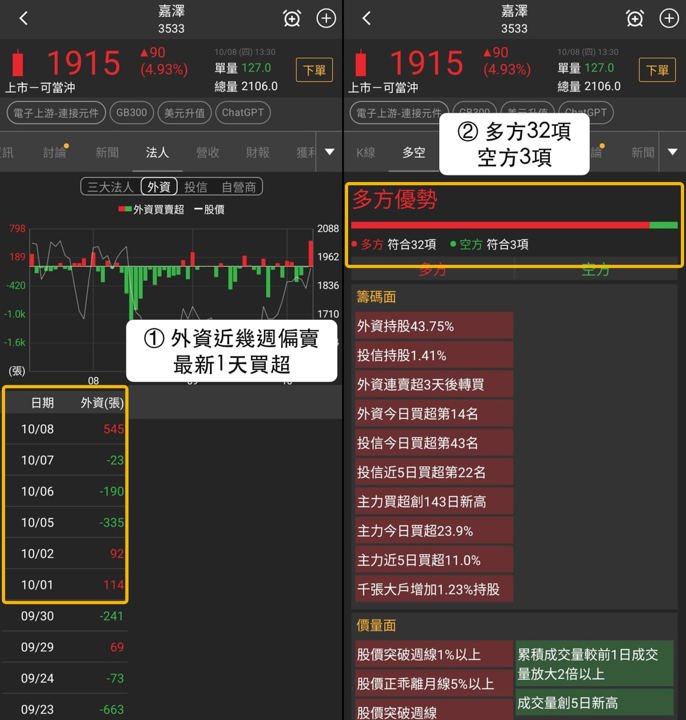Tap 千張大戶增加1.23%持股 item
Screen dimensions: 686x720
434,589
